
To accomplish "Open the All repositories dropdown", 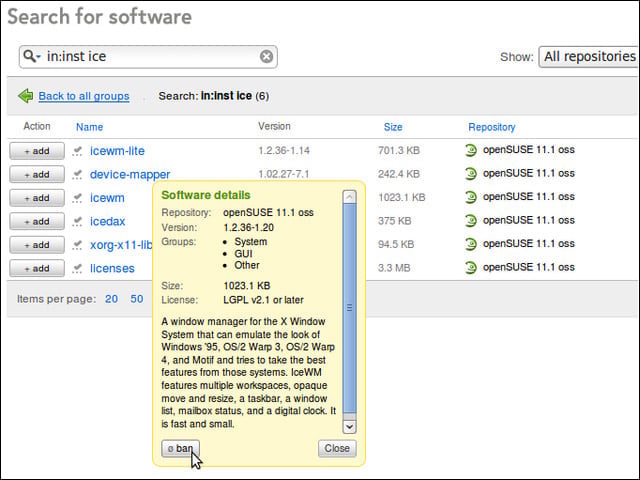I will click(589, 56).
